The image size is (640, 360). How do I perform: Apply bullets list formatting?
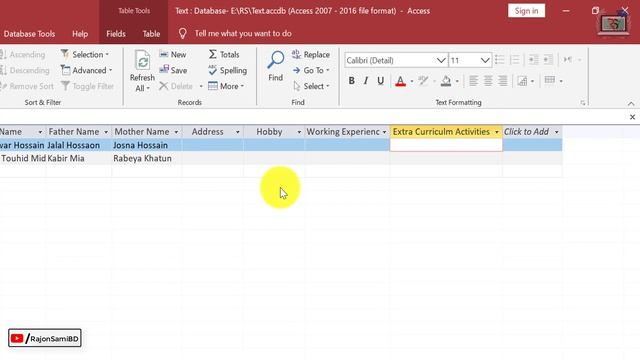click(499, 60)
